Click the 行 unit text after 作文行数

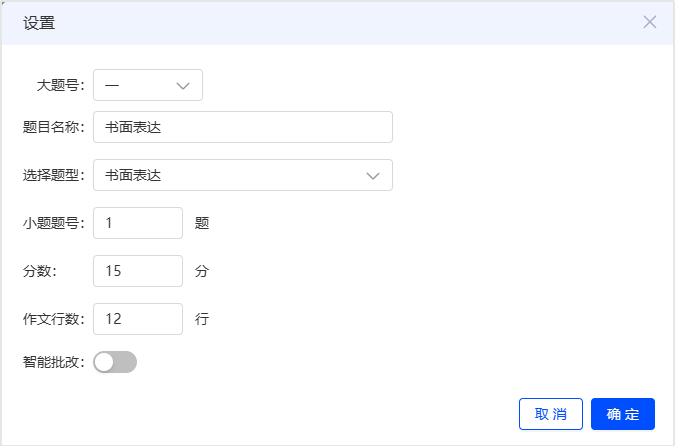point(202,319)
